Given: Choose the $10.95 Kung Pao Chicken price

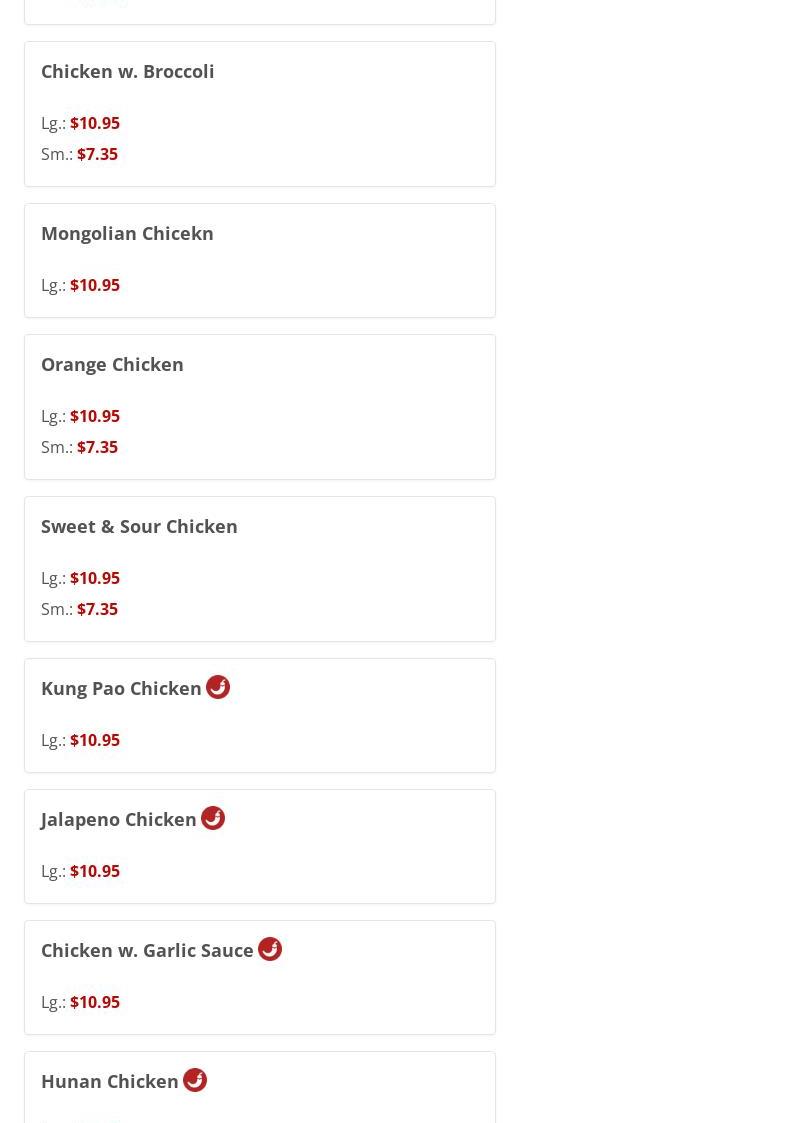Looking at the screenshot, I should [x=95, y=740].
